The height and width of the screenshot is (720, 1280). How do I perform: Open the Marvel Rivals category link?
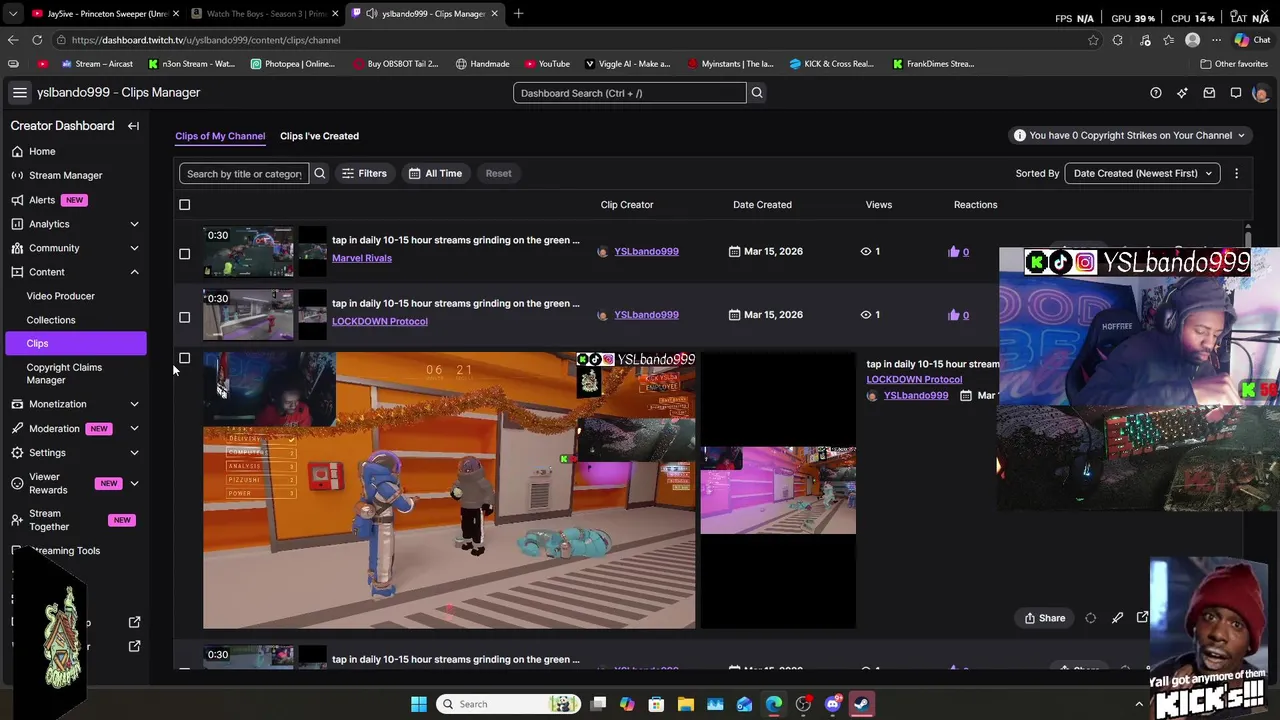click(x=362, y=258)
